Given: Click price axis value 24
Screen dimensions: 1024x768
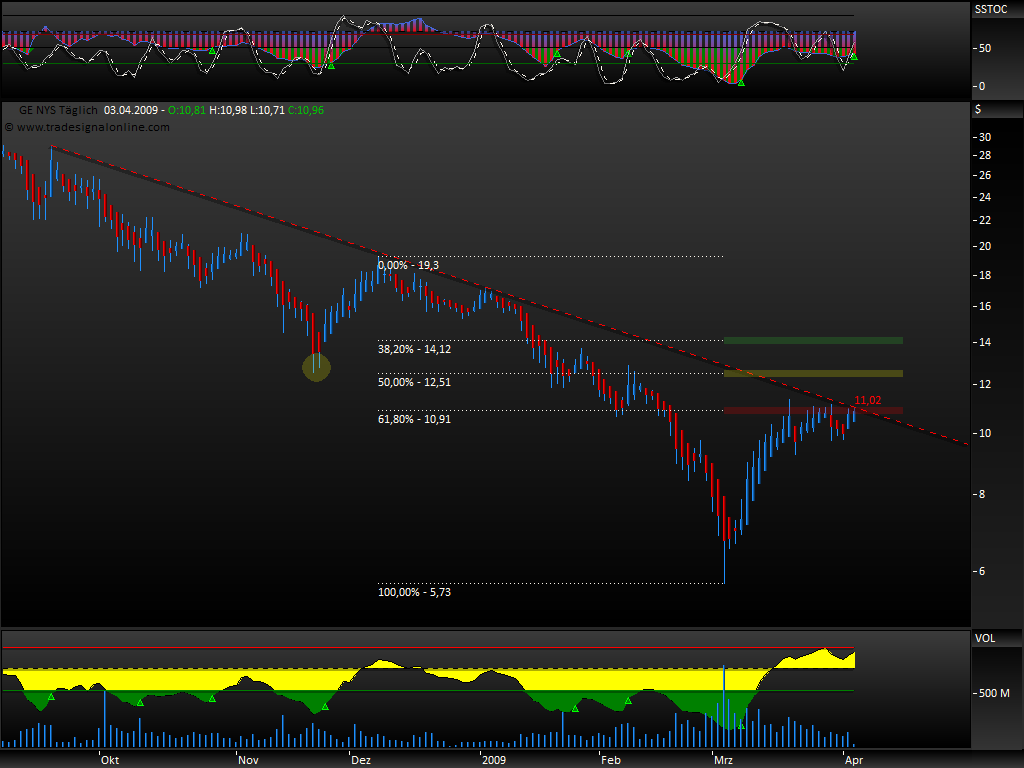Looking at the screenshot, I should [x=985, y=197].
